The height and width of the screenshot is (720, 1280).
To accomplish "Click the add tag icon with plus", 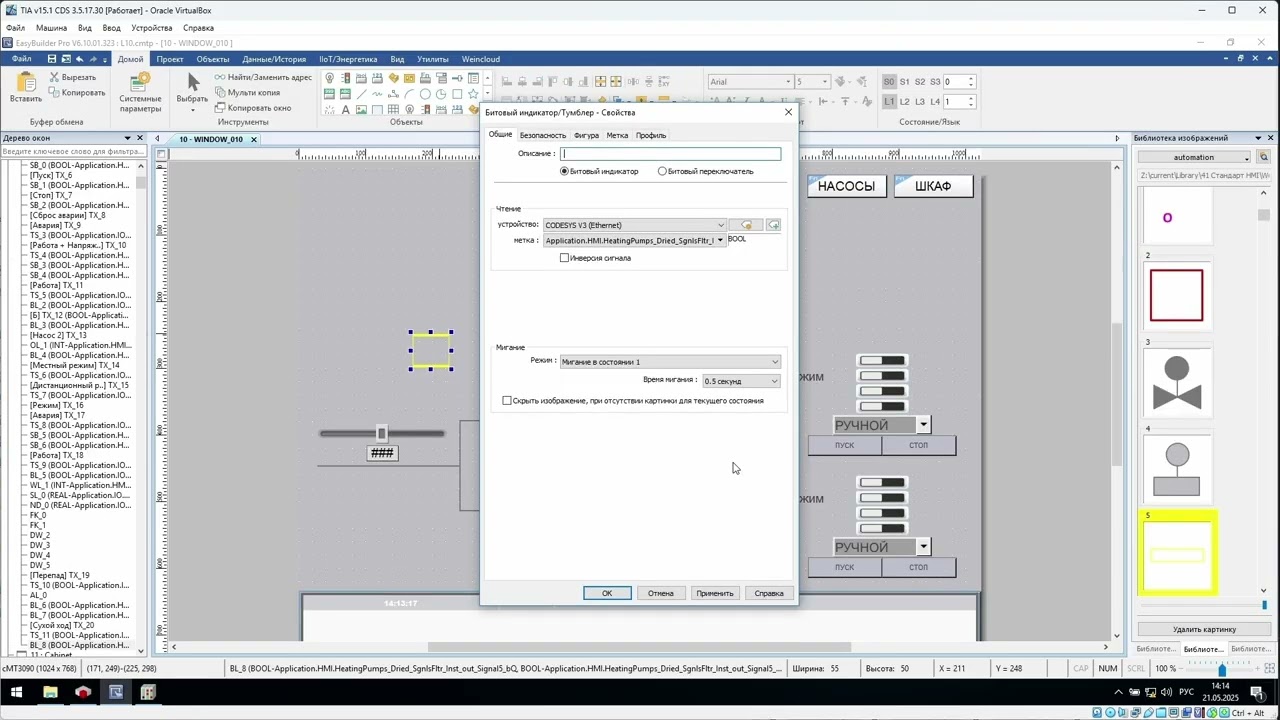I will 773,225.
